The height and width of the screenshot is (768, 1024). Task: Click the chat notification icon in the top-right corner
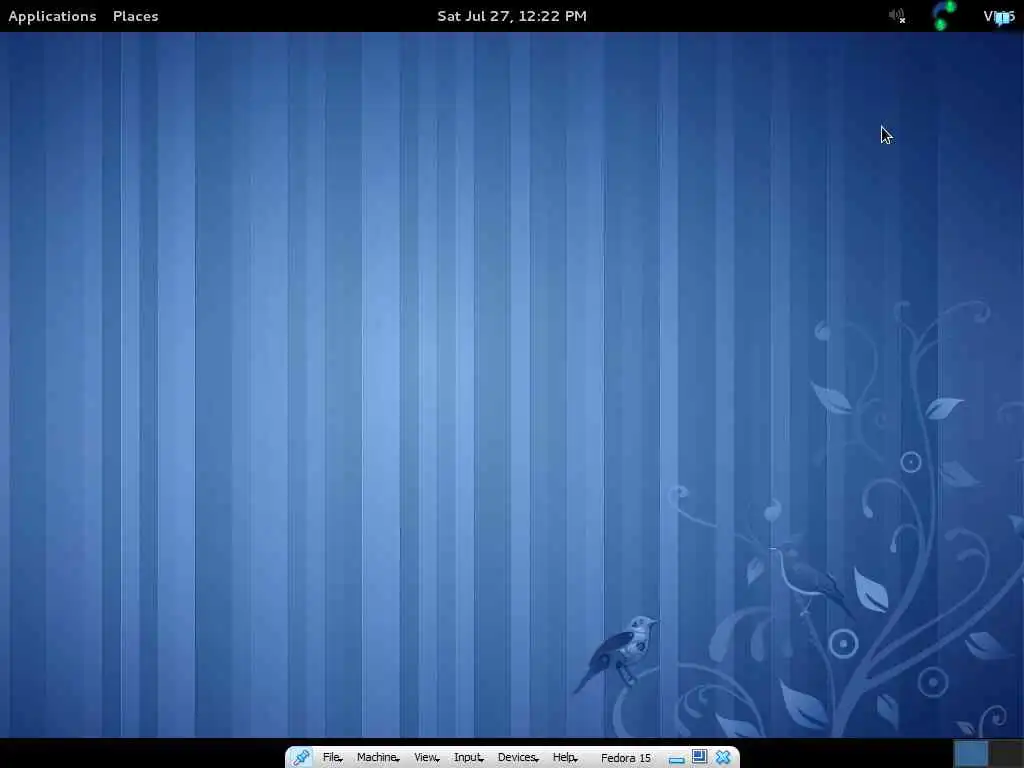tap(1002, 18)
